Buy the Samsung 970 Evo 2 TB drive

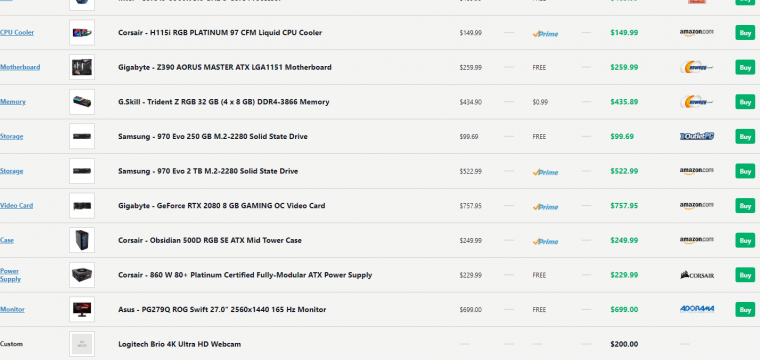pyautogui.click(x=745, y=171)
